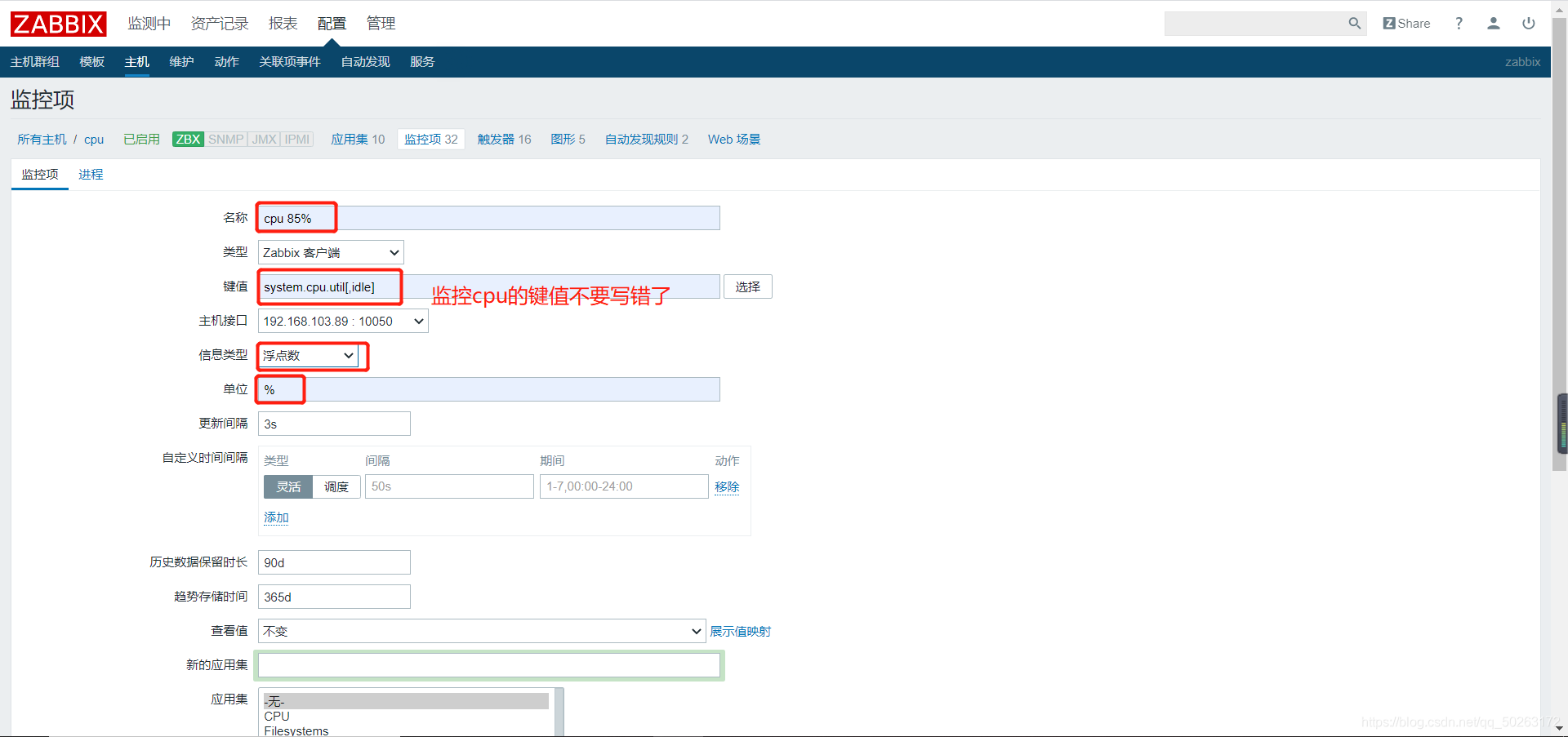Image resolution: width=1568 pixels, height=737 pixels.
Task: Go to 关联项事件 submenu
Action: [290, 62]
